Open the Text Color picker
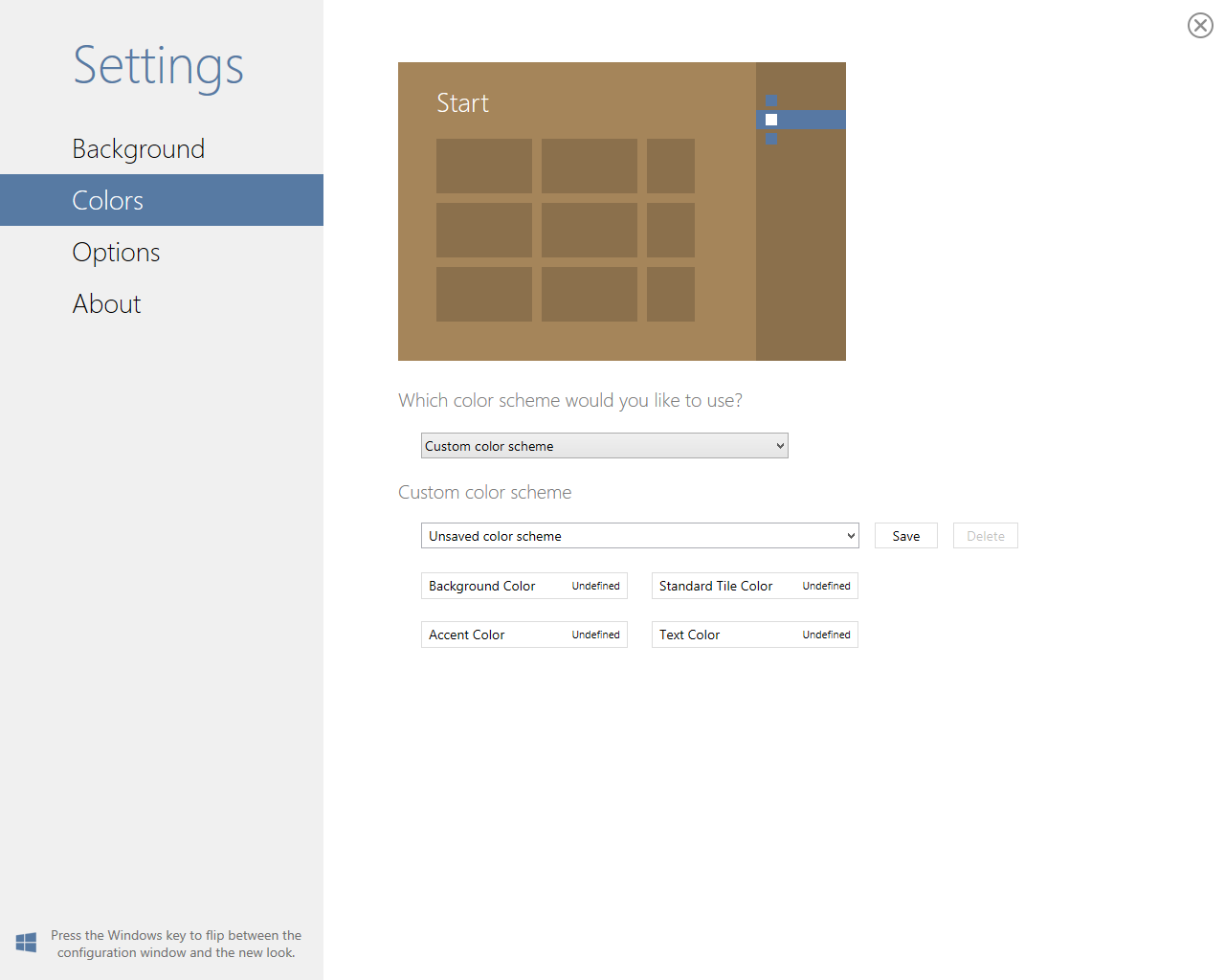 tap(754, 635)
